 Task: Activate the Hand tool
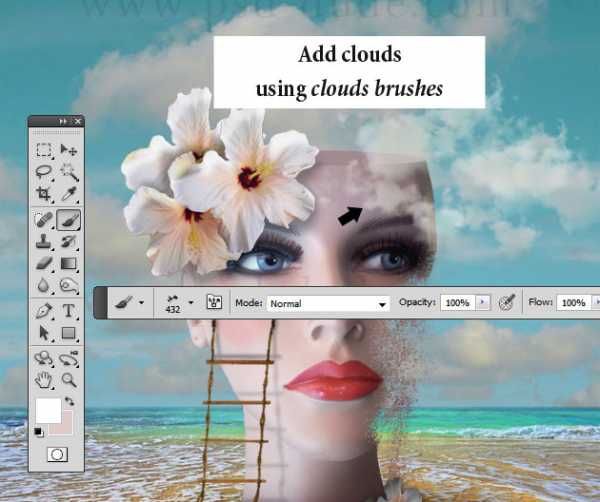[44, 379]
